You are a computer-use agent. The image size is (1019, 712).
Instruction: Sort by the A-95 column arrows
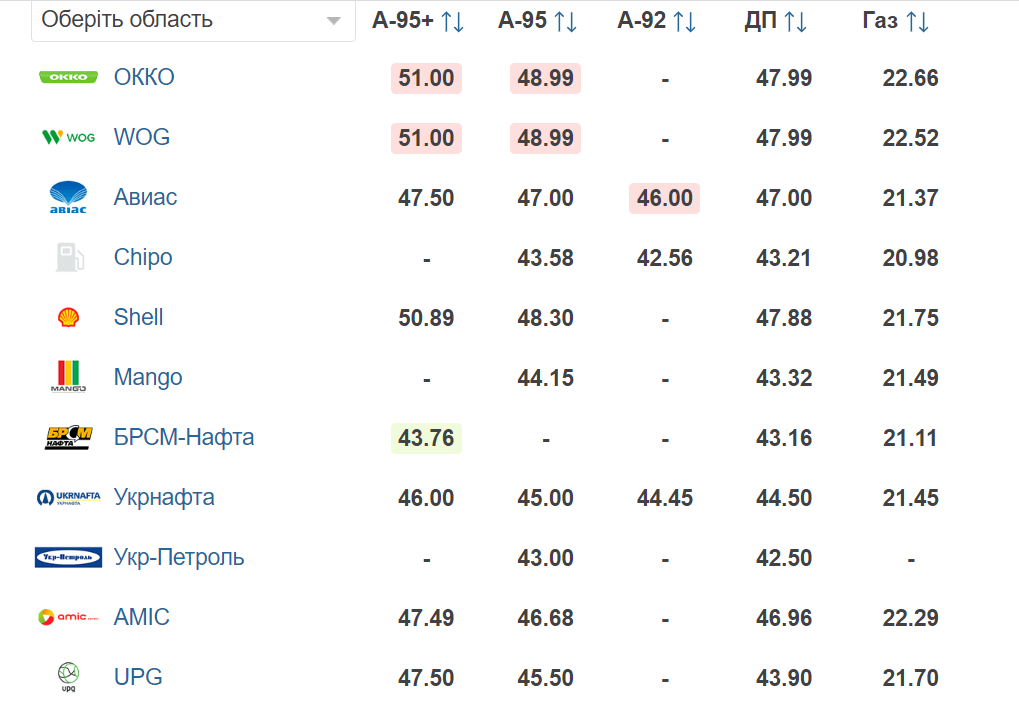click(x=565, y=21)
